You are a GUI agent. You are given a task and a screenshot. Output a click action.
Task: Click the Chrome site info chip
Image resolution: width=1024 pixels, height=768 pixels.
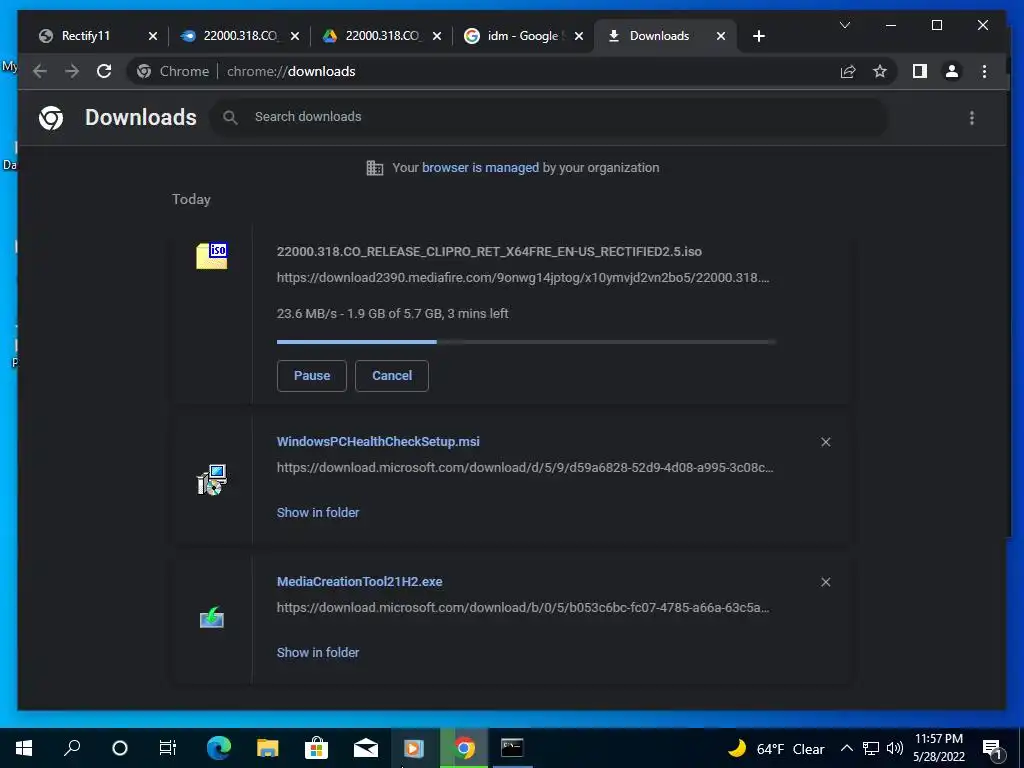click(174, 71)
